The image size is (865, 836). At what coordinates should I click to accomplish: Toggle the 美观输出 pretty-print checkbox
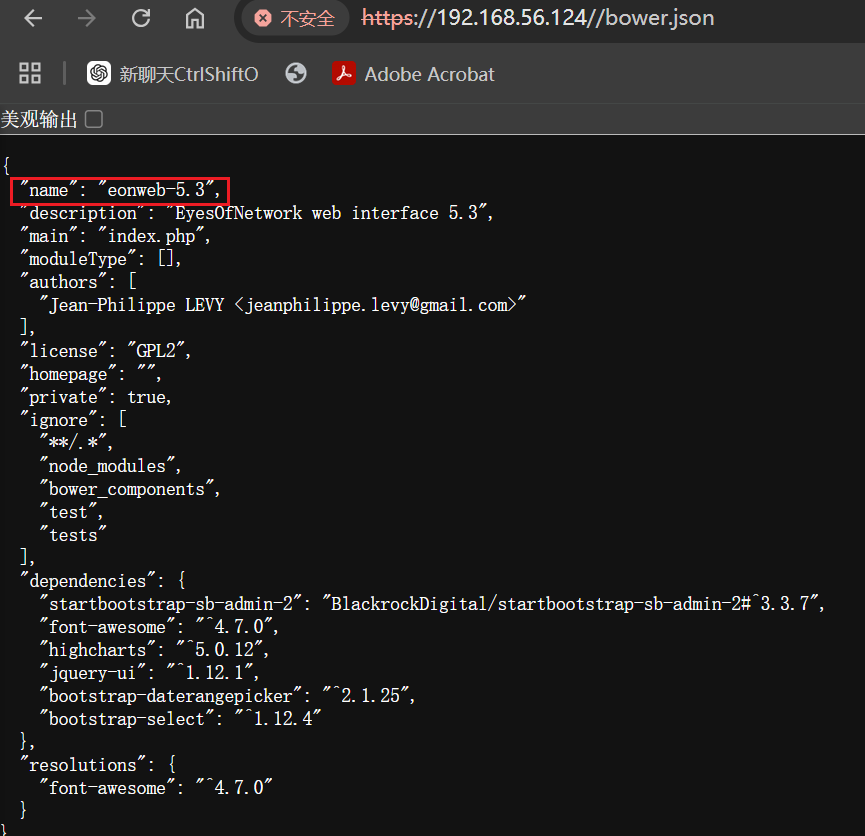(x=94, y=119)
